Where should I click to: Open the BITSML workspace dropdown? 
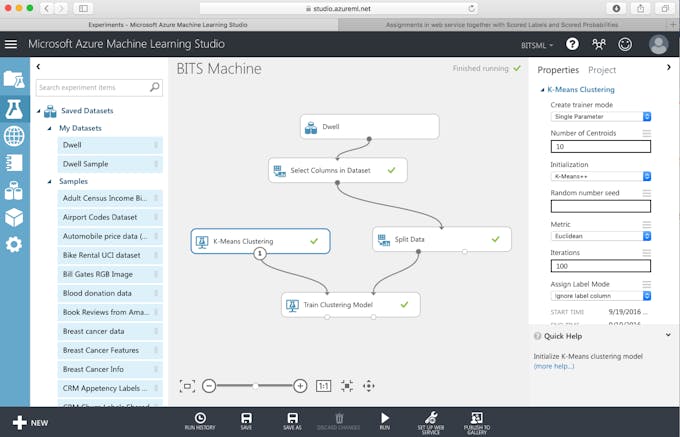(x=537, y=45)
